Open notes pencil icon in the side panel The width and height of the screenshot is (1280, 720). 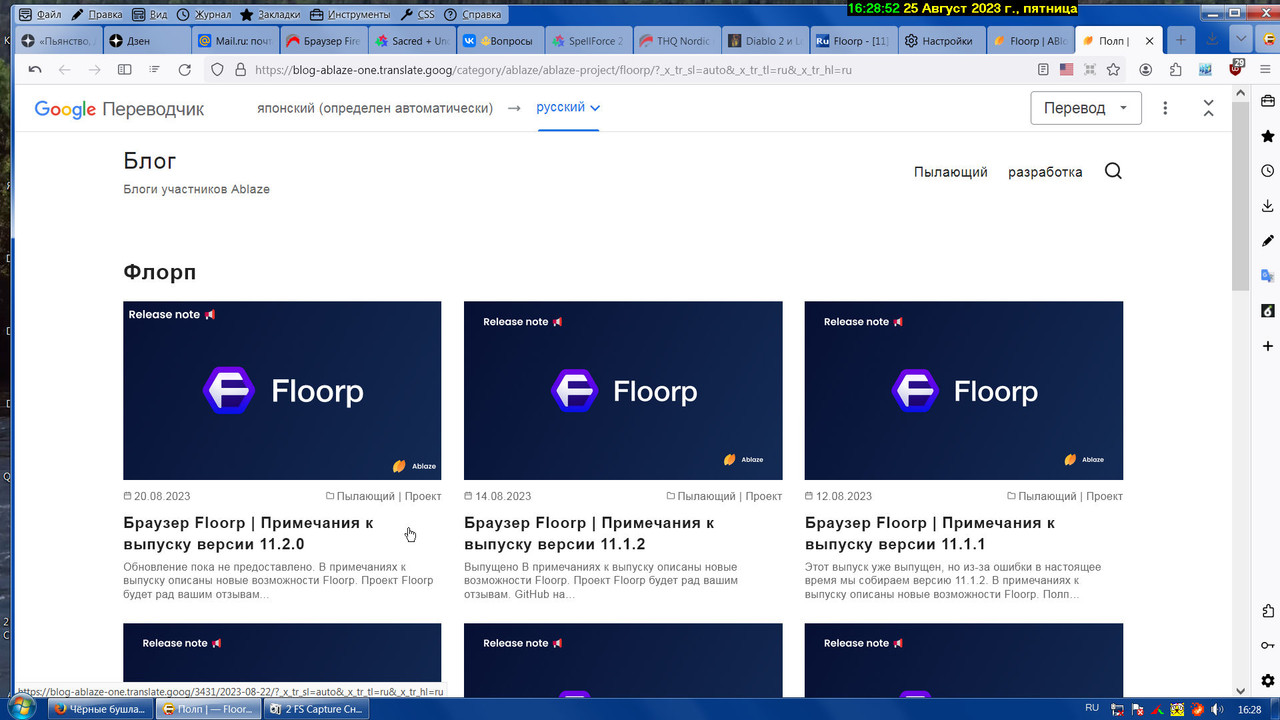1268,241
